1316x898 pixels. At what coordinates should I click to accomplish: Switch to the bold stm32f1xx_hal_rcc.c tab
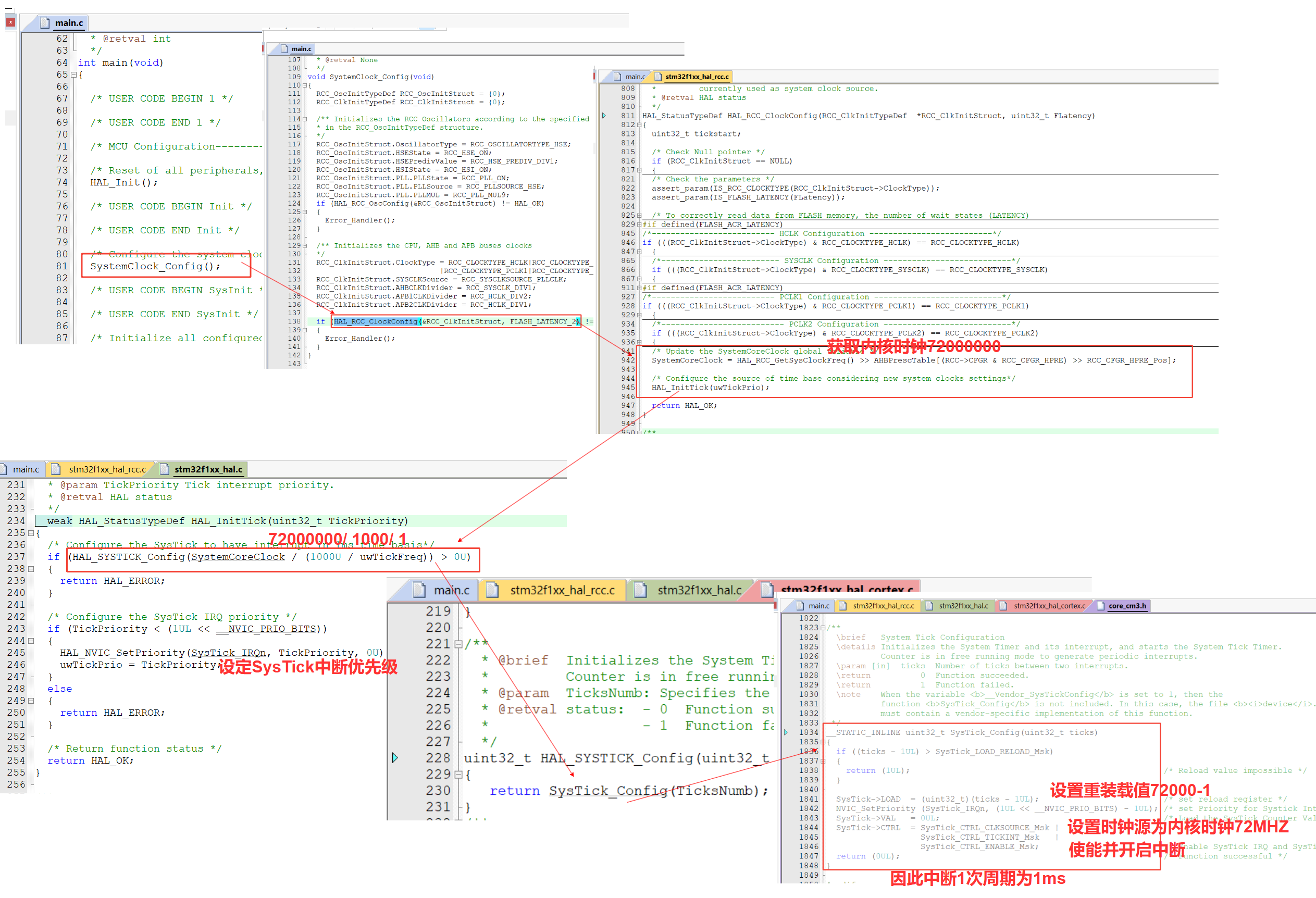point(693,77)
